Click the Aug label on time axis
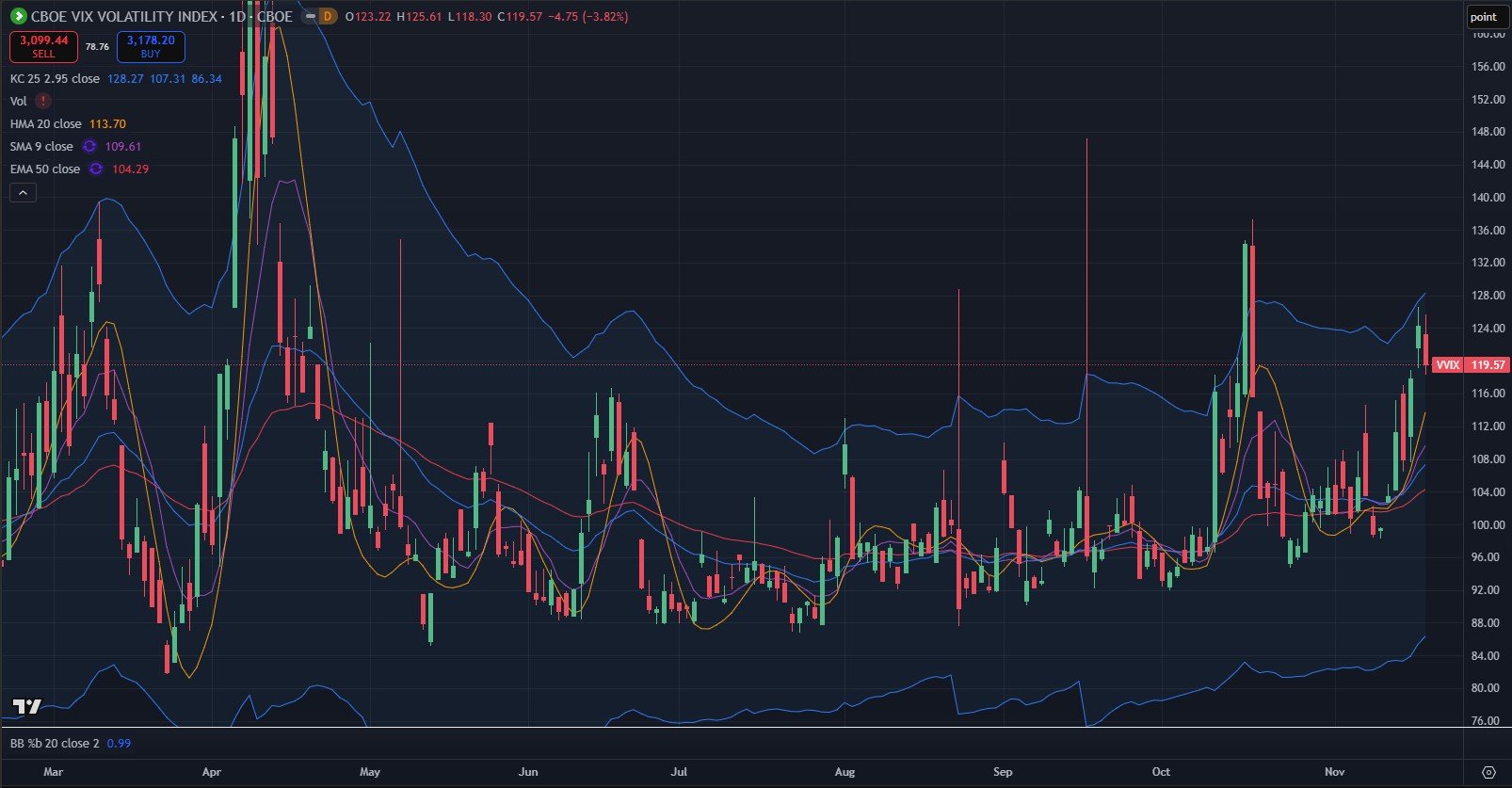The image size is (1512, 788). pos(844,772)
